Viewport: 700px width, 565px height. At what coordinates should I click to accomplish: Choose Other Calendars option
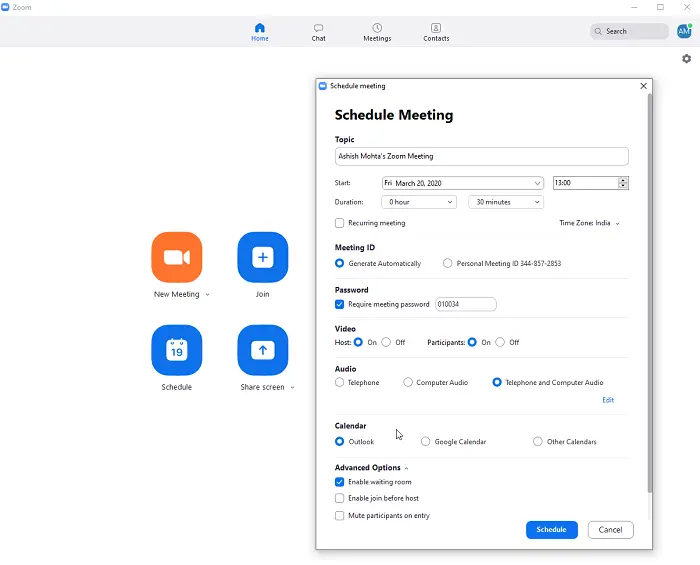pyautogui.click(x=538, y=441)
